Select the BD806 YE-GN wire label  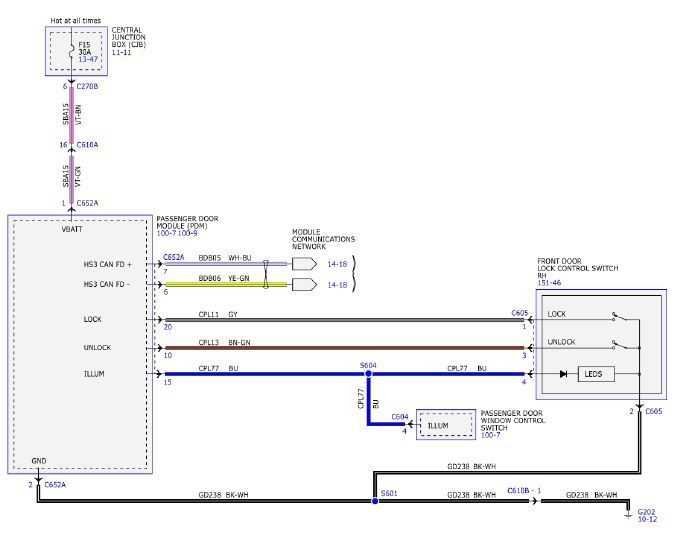coord(224,278)
